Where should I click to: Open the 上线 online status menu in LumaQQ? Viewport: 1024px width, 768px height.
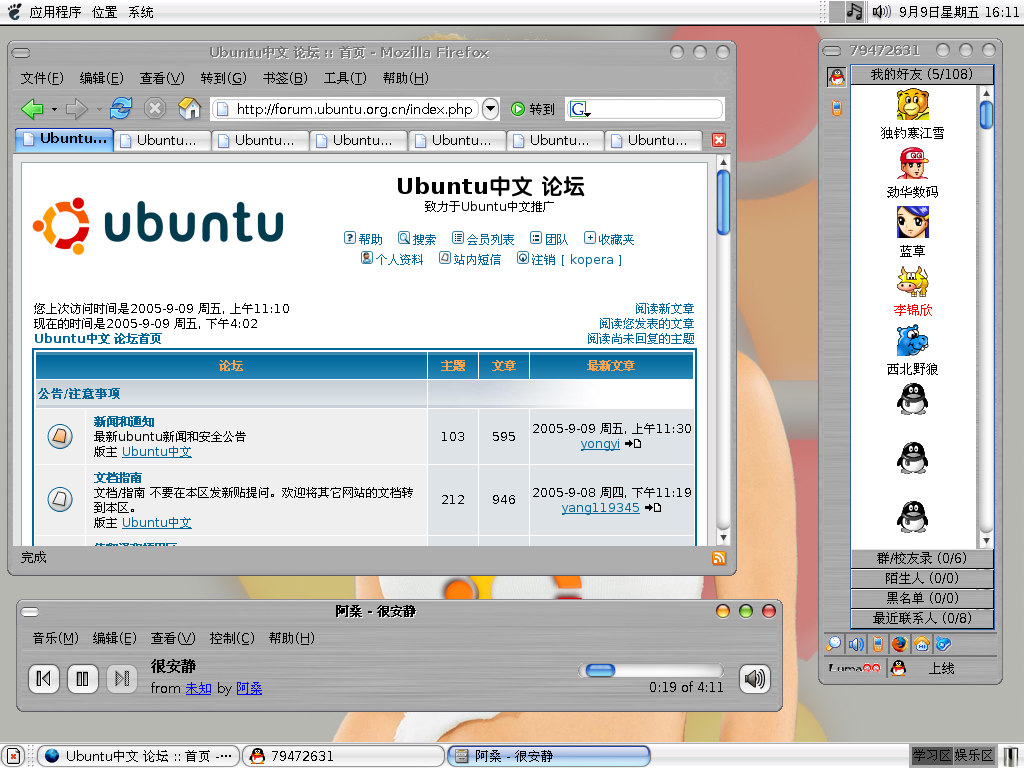click(x=941, y=668)
